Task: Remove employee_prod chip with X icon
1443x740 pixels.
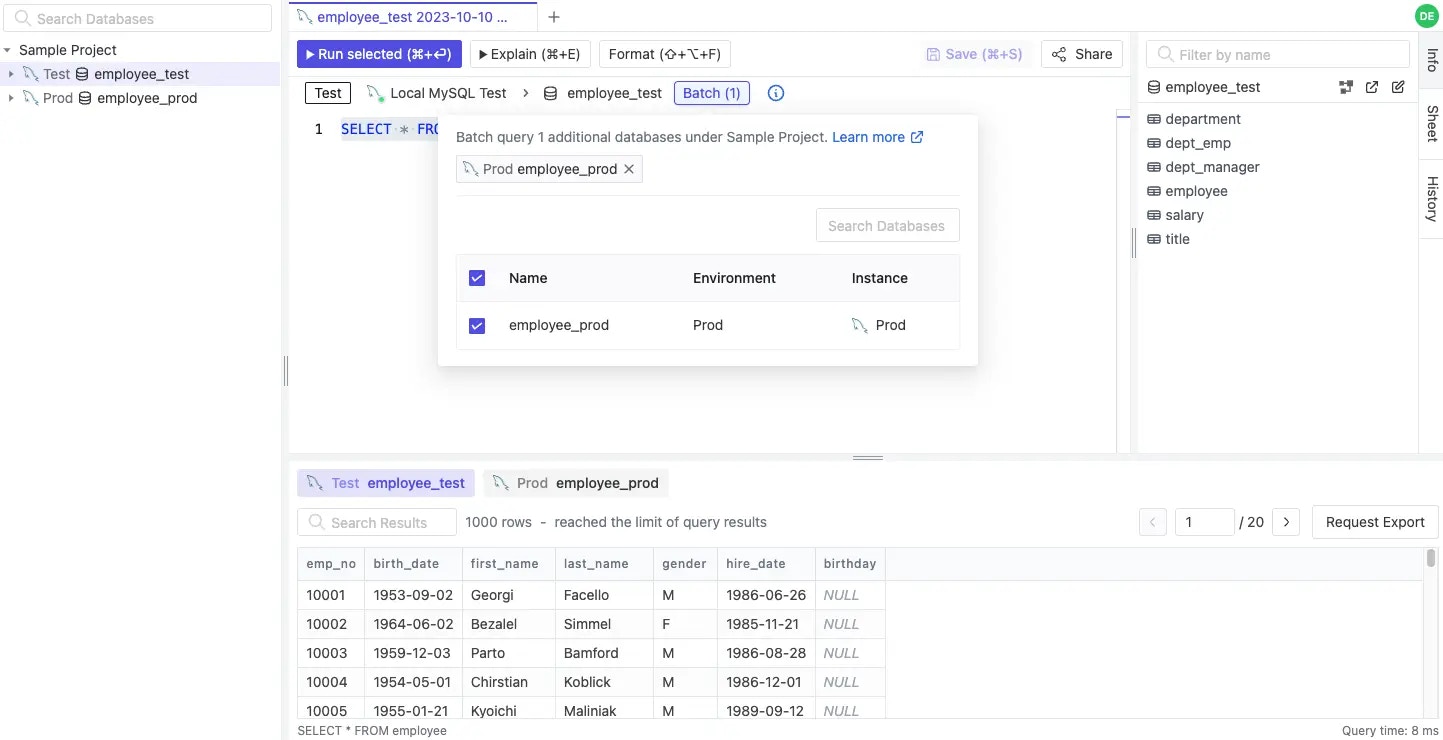Action: [629, 169]
